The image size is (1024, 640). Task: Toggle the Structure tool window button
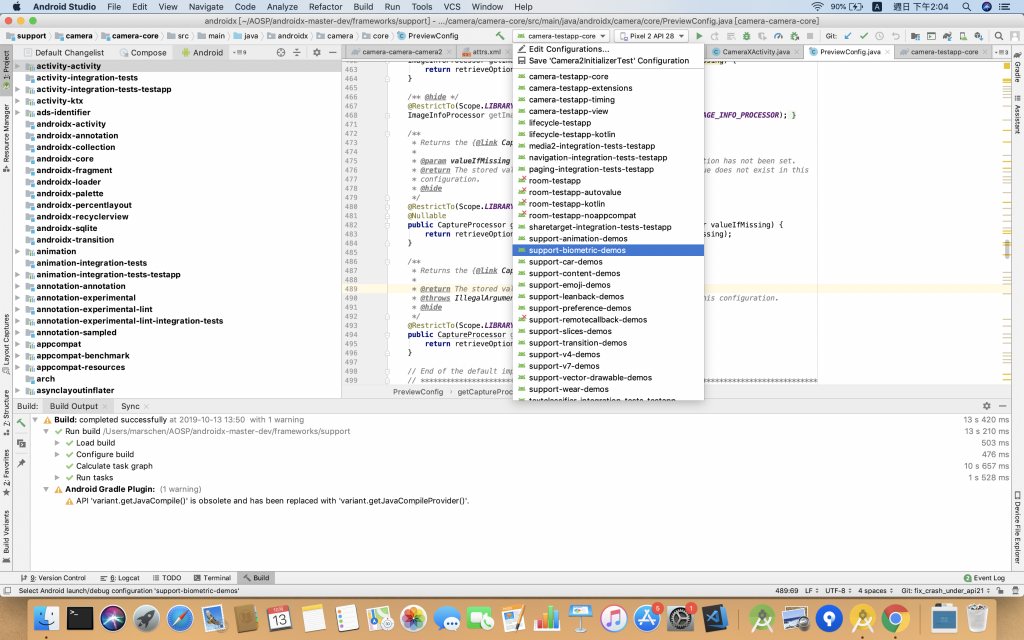[6, 413]
